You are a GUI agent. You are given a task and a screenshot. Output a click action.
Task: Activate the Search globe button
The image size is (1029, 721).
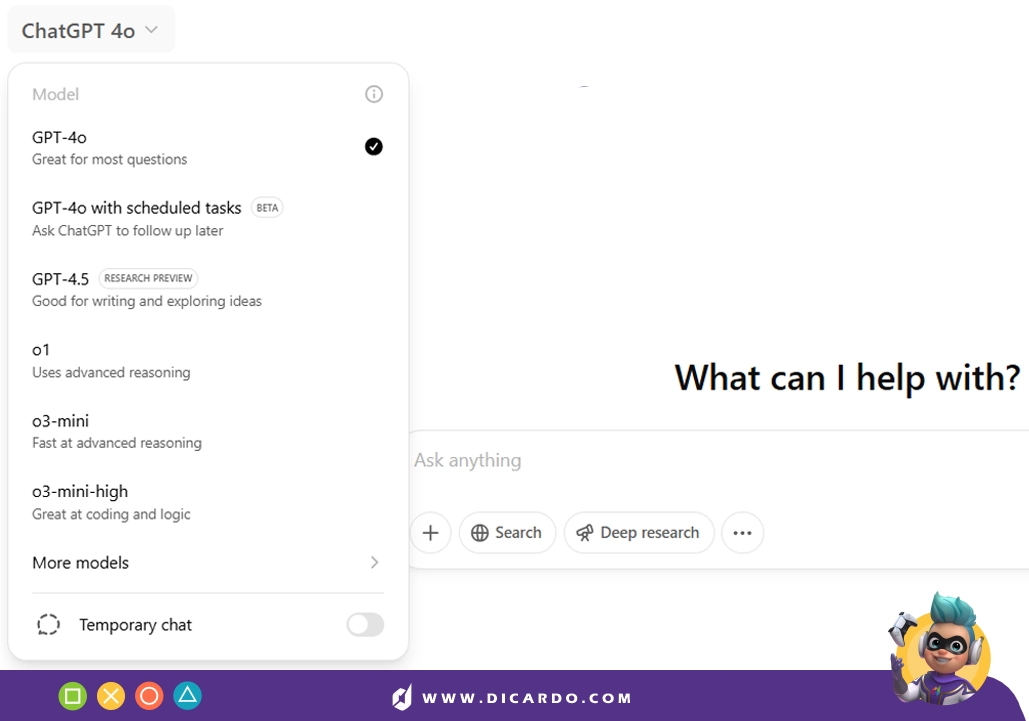tap(507, 533)
